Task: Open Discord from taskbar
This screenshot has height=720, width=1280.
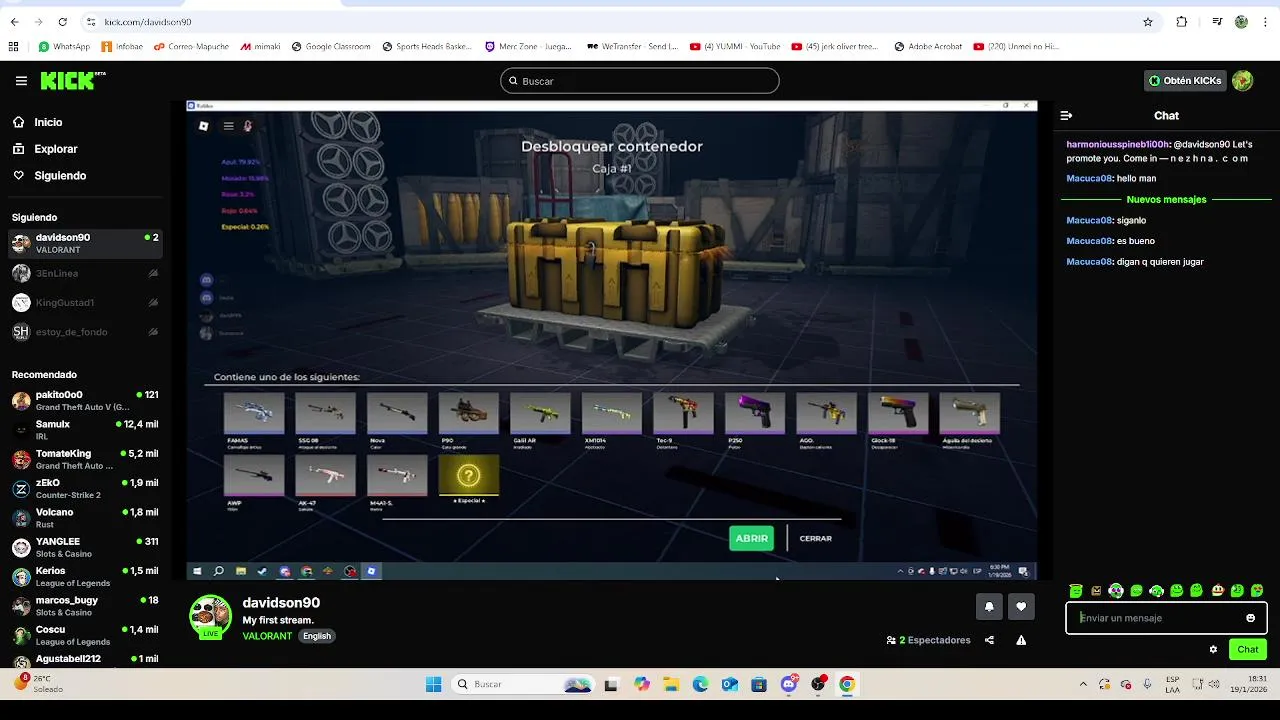Action: pos(789,684)
